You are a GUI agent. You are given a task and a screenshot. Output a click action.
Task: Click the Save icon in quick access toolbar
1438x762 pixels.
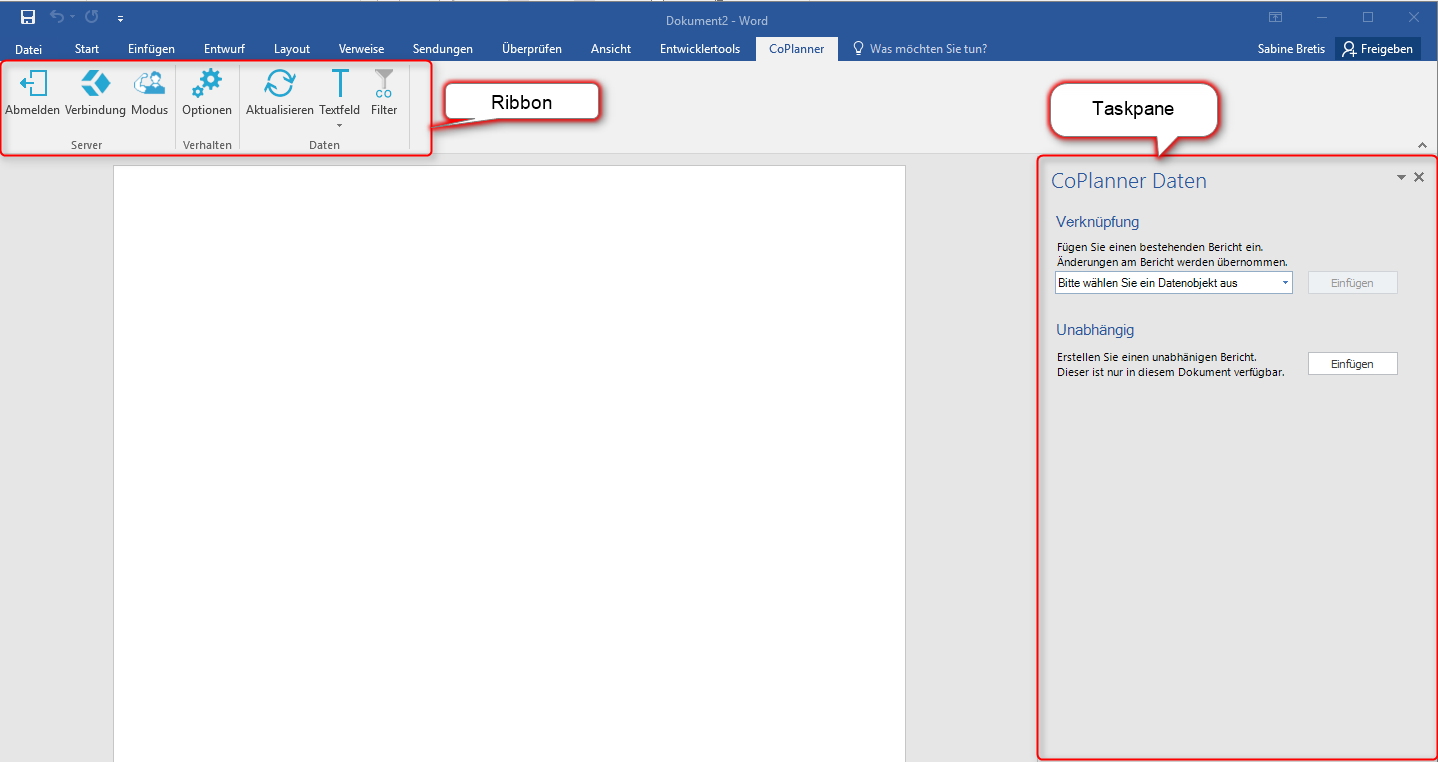(28, 17)
